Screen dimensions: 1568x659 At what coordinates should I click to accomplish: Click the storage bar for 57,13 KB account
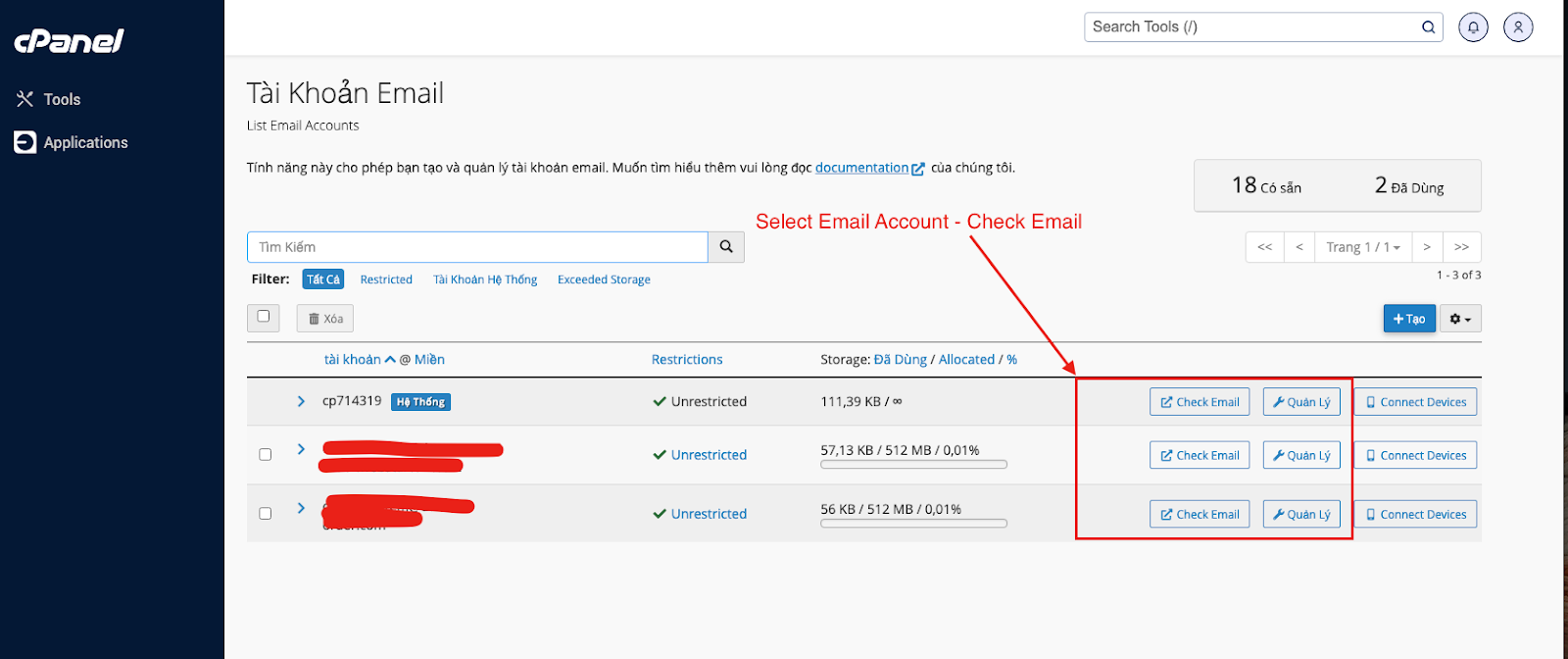coord(913,465)
